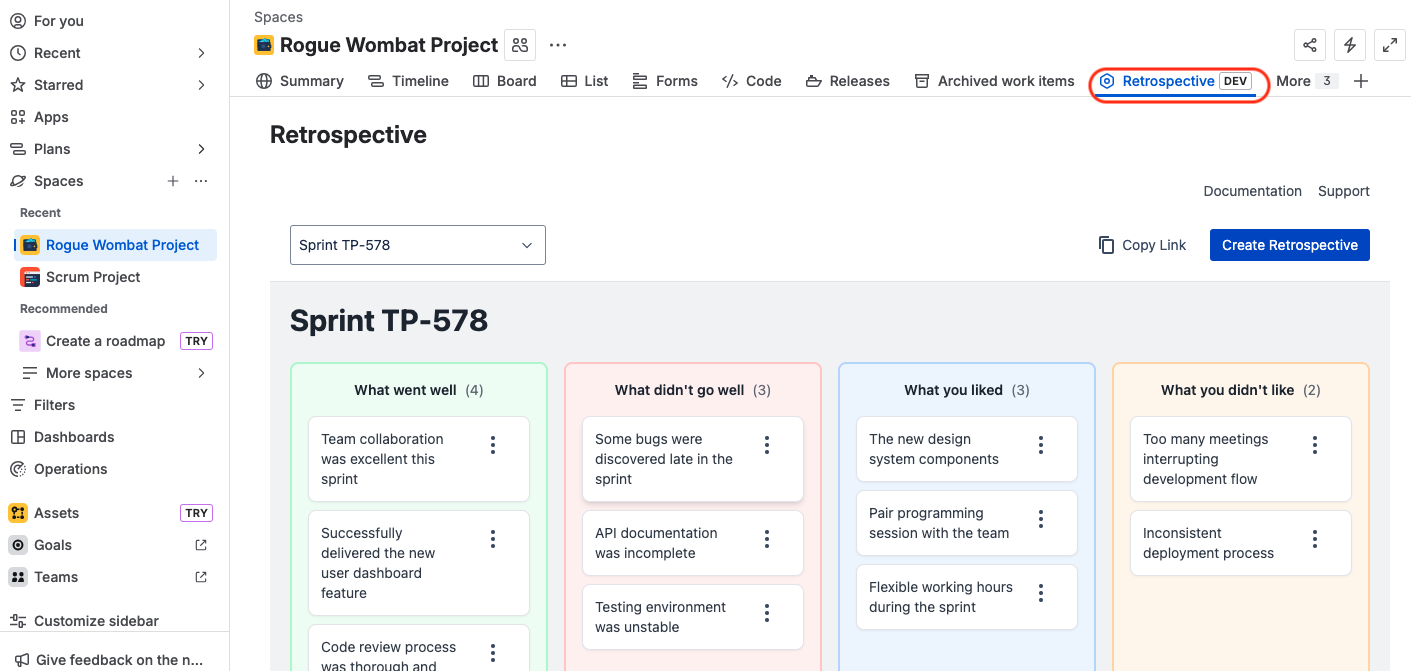Create a new space with the plus icon
Viewport: 1411px width, 671px height.
[172, 181]
